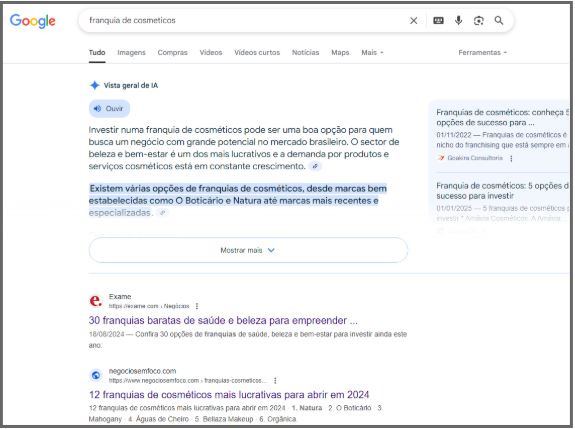Click the snippet 'Confira 30 opções de franquias'
The height and width of the screenshot is (429, 575).
tap(248, 340)
